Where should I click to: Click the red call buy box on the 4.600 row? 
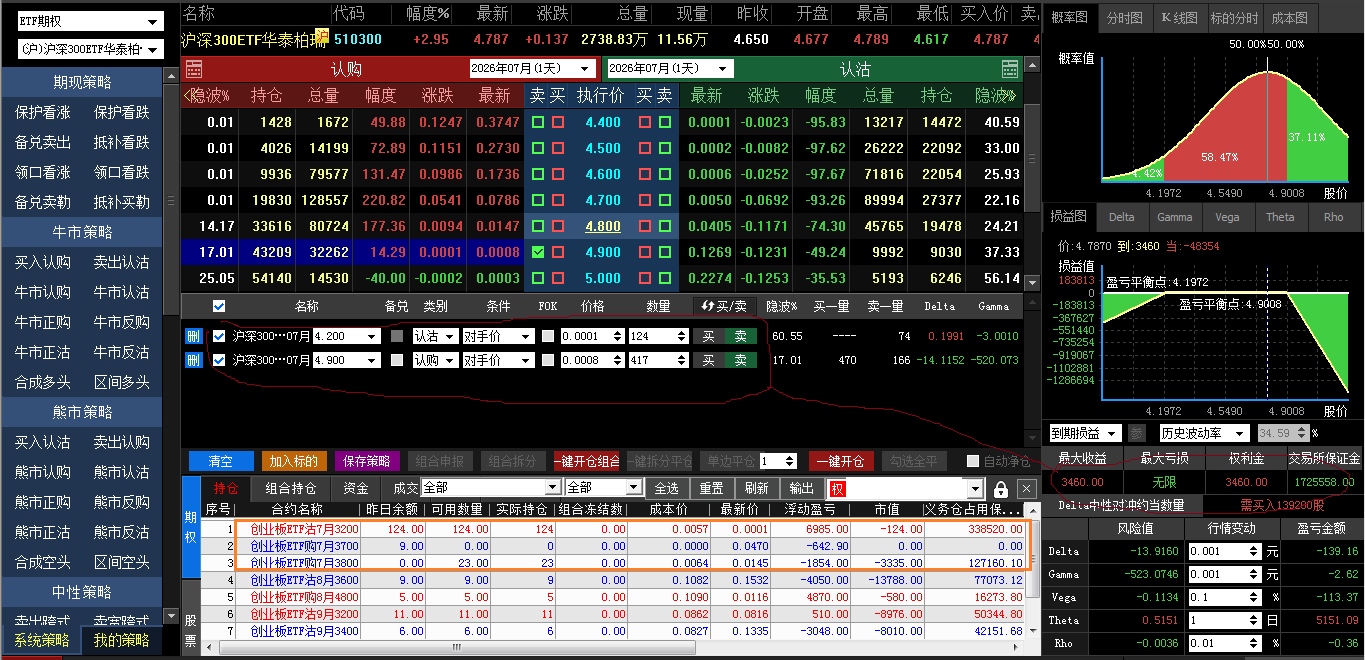[558, 174]
